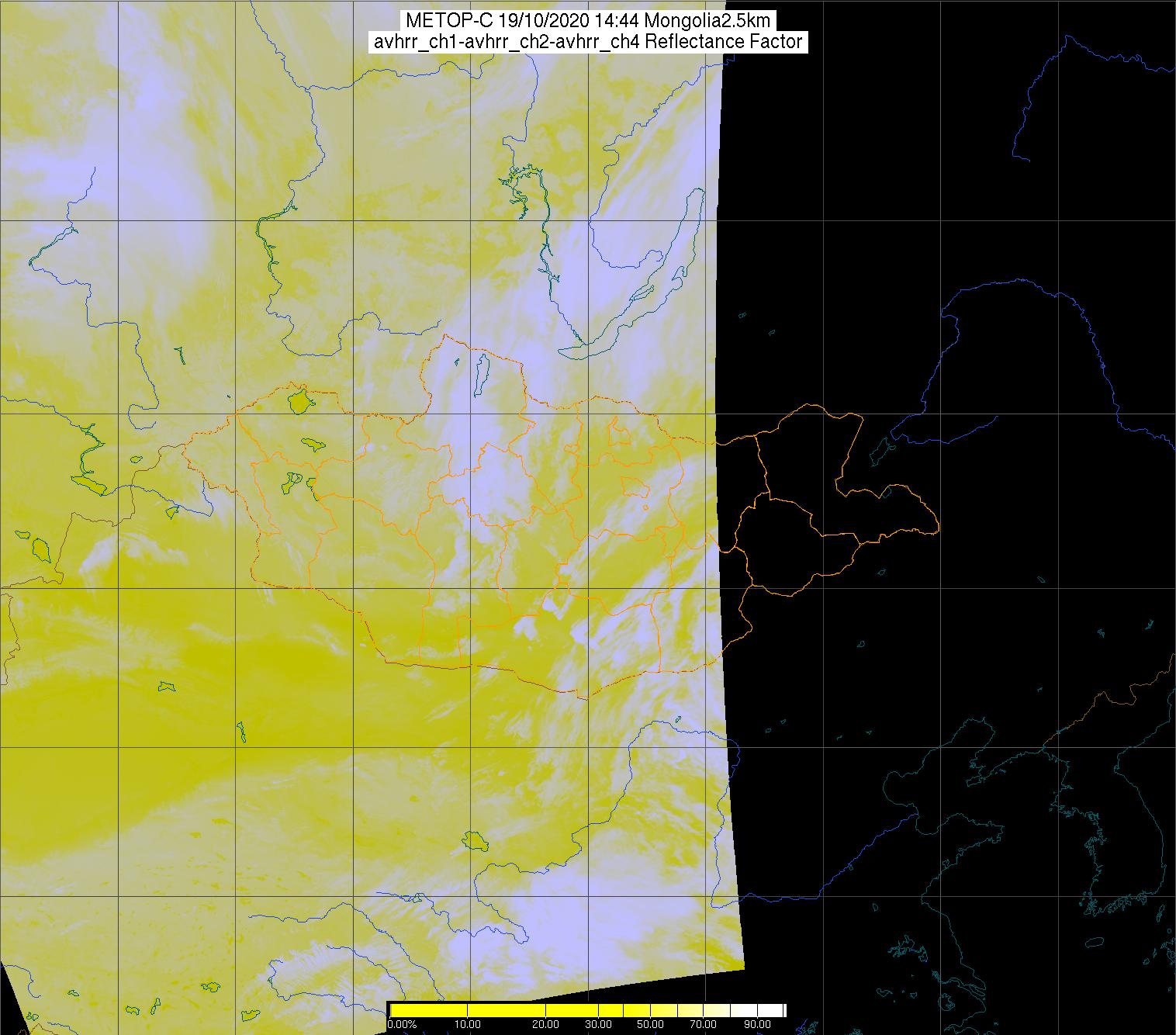
Task: Click the 20.00 tick label on the color scale
Action: click(545, 1024)
